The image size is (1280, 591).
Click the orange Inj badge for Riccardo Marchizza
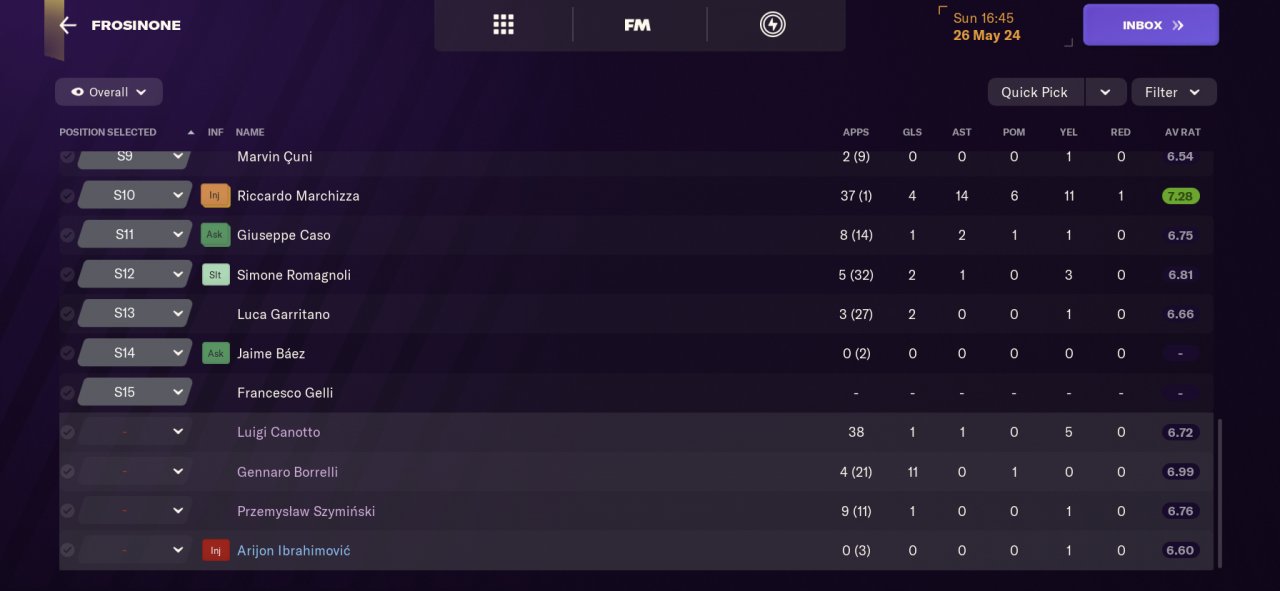(x=215, y=196)
